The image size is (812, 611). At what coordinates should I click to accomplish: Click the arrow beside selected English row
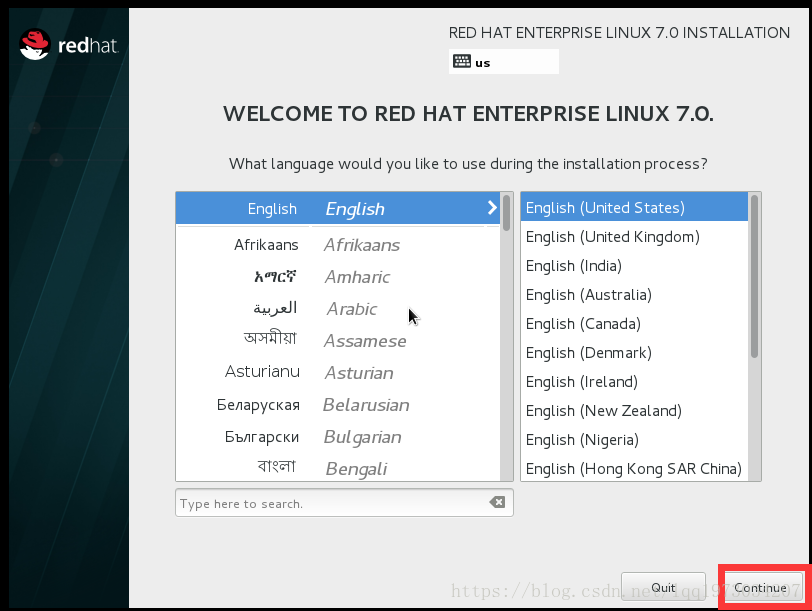491,208
